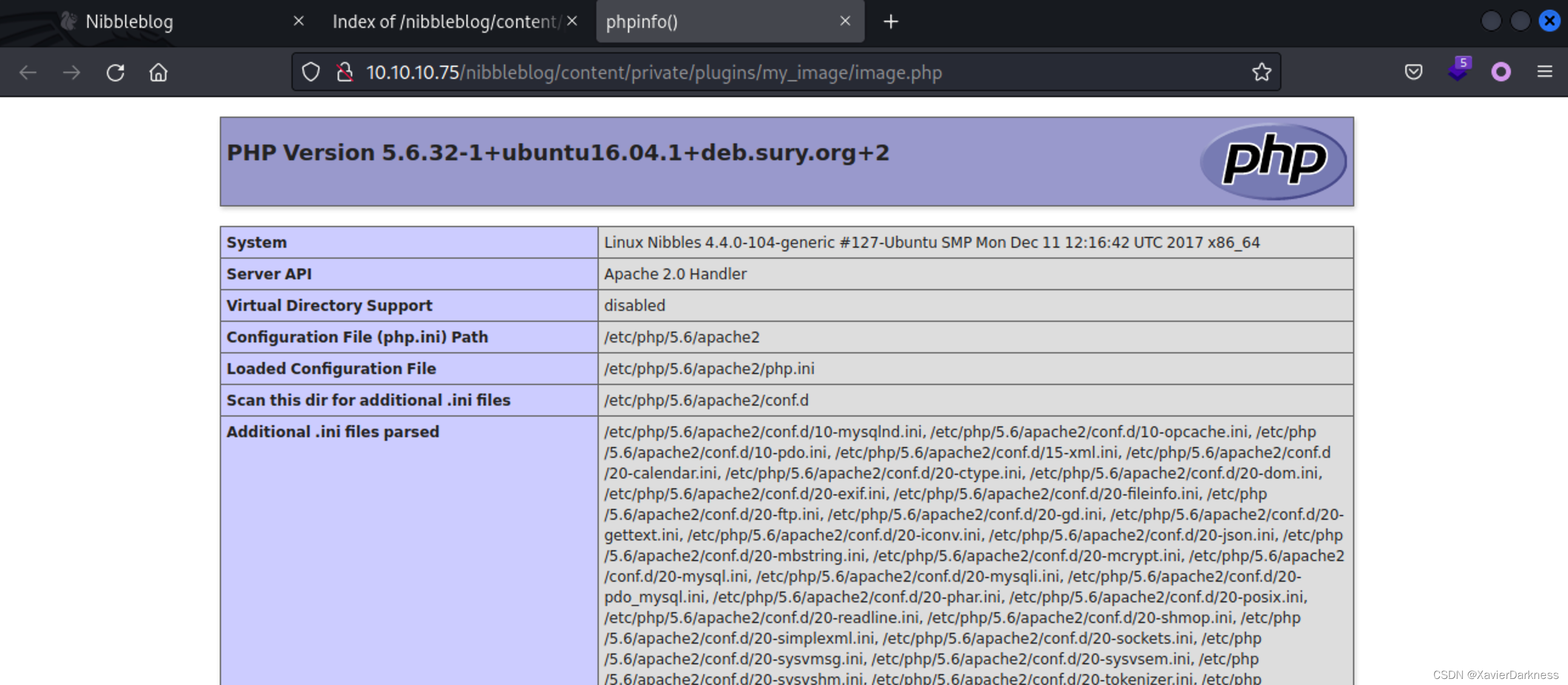Click the purple circle extension icon
The image size is (1568, 685).
coord(1501,72)
